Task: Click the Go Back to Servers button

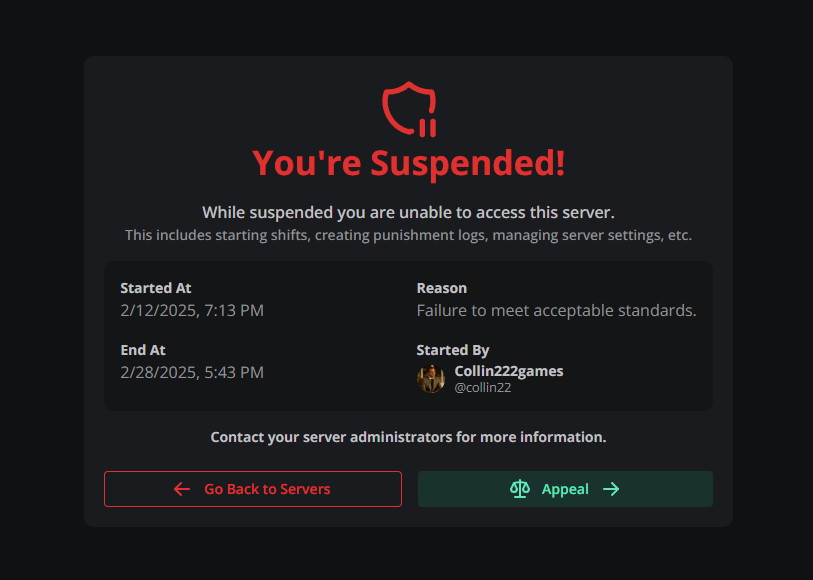Action: [x=252, y=489]
